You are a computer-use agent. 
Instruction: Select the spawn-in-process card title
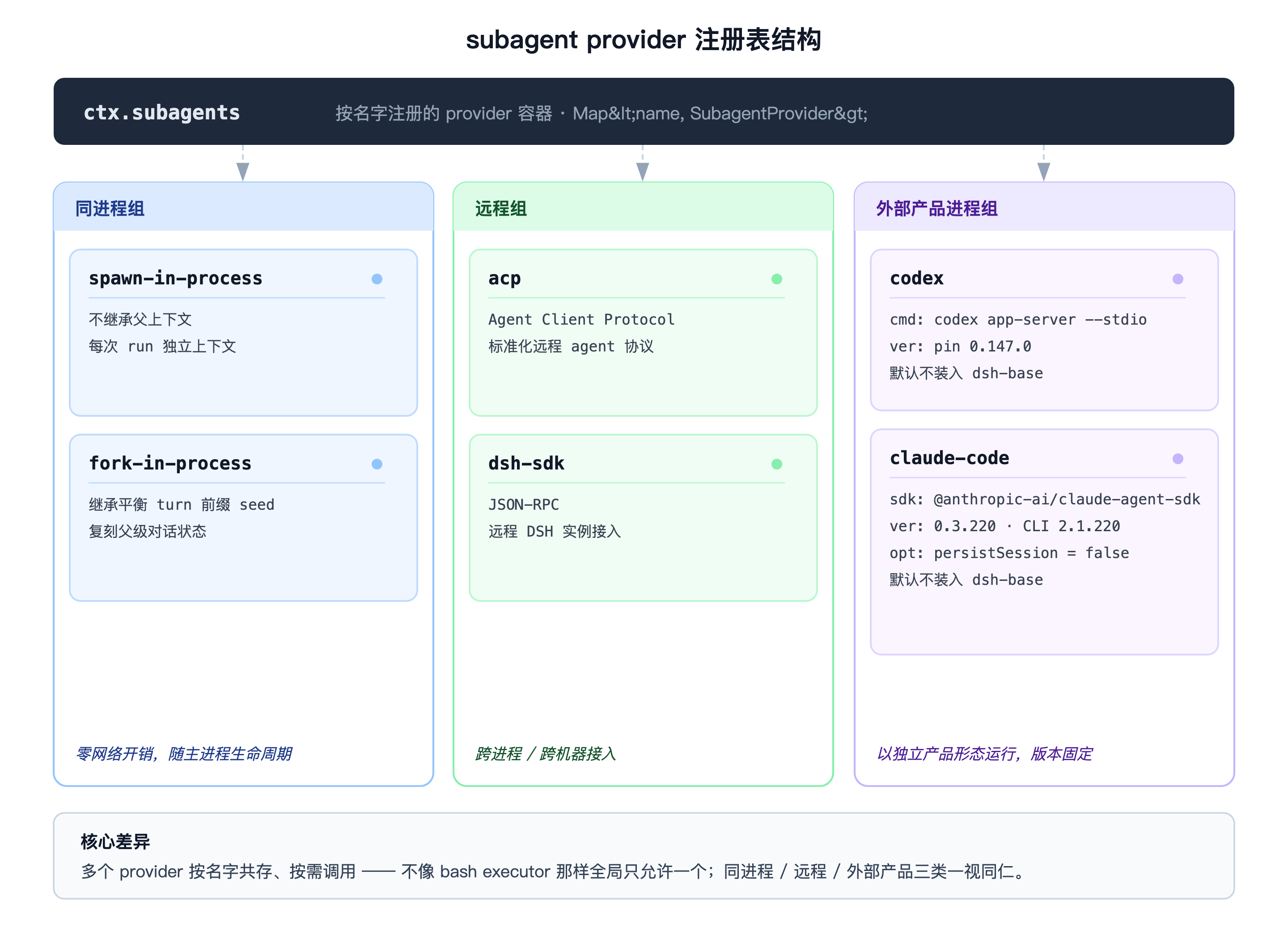tap(175, 278)
